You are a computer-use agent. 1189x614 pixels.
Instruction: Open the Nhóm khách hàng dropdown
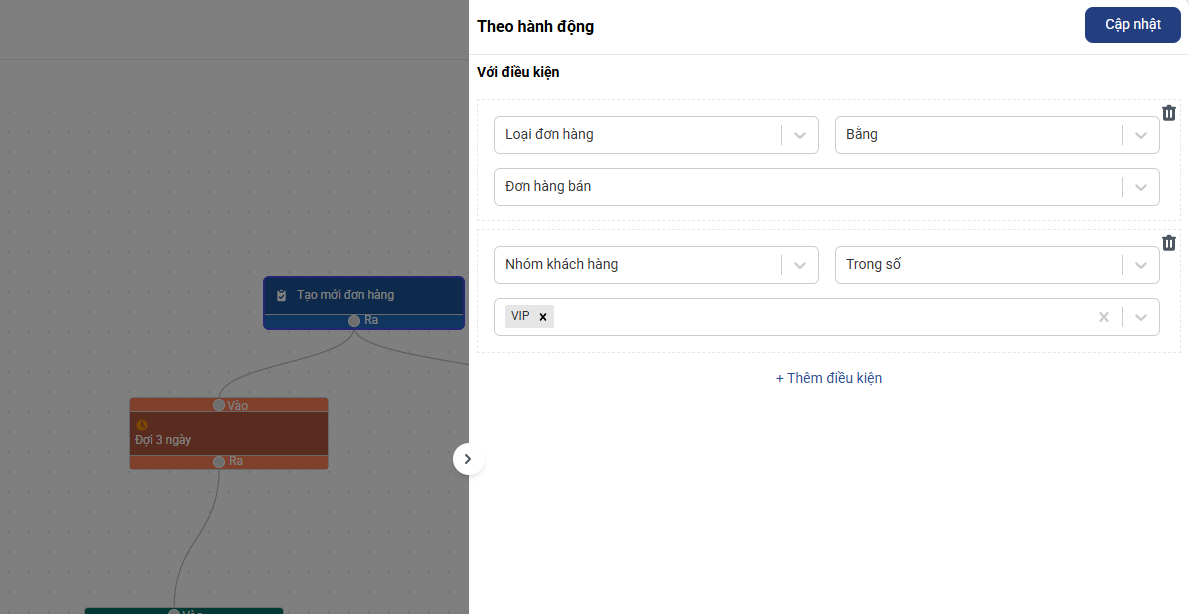coord(799,265)
